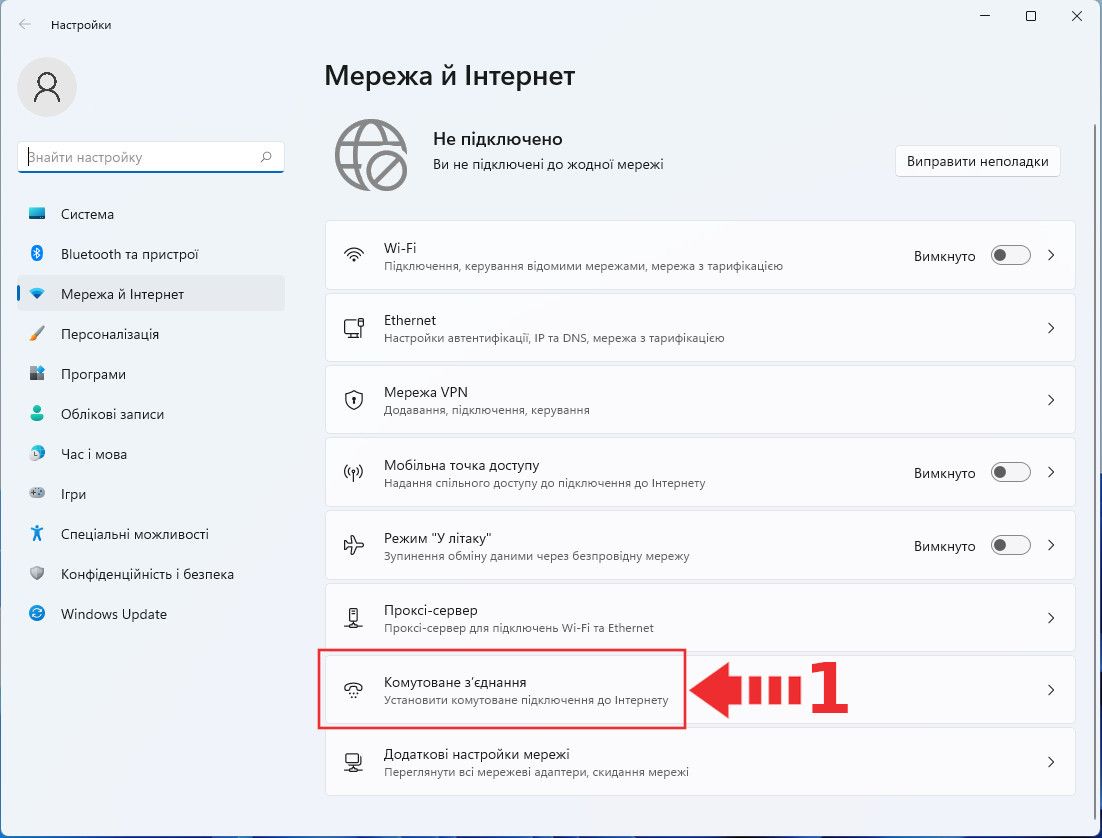Open Комутоване з'єднання chevron

click(1051, 690)
